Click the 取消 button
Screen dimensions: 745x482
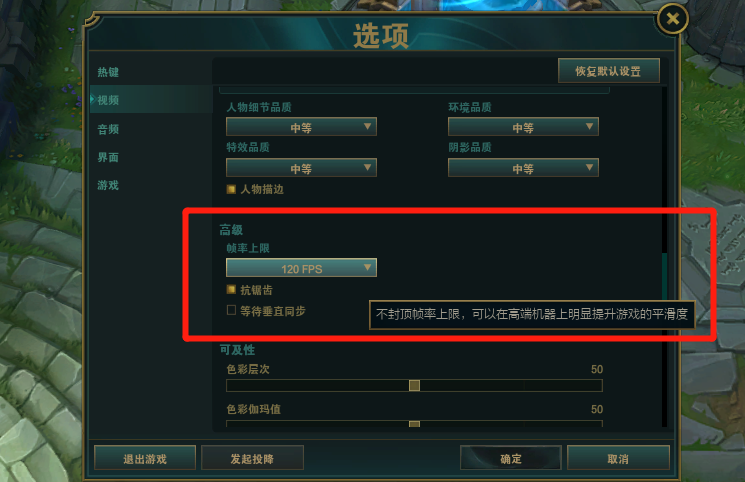(618, 458)
